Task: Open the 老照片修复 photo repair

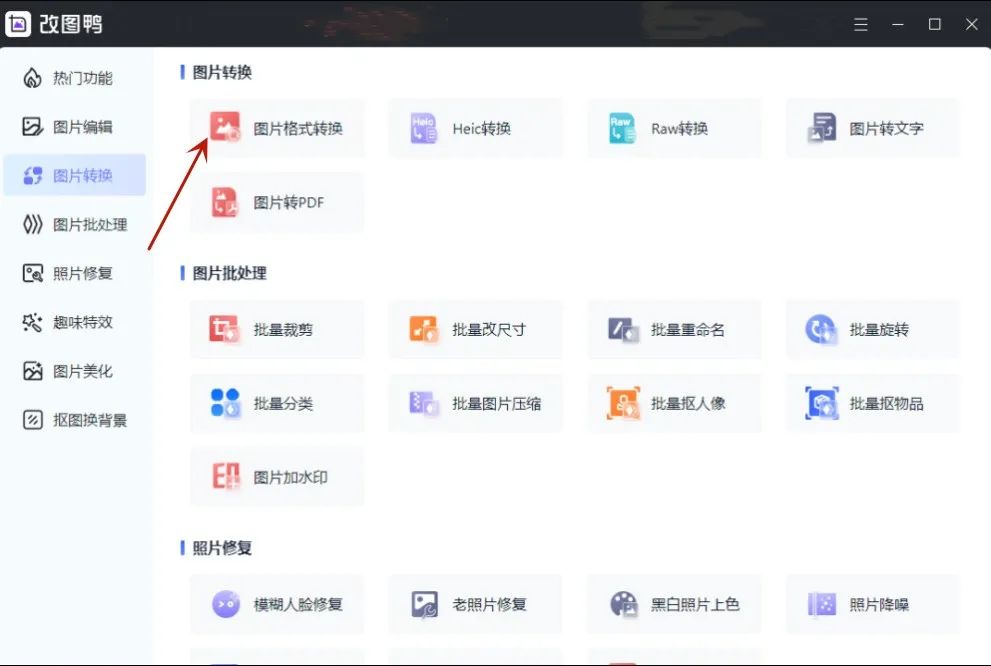Action: [x=475, y=603]
